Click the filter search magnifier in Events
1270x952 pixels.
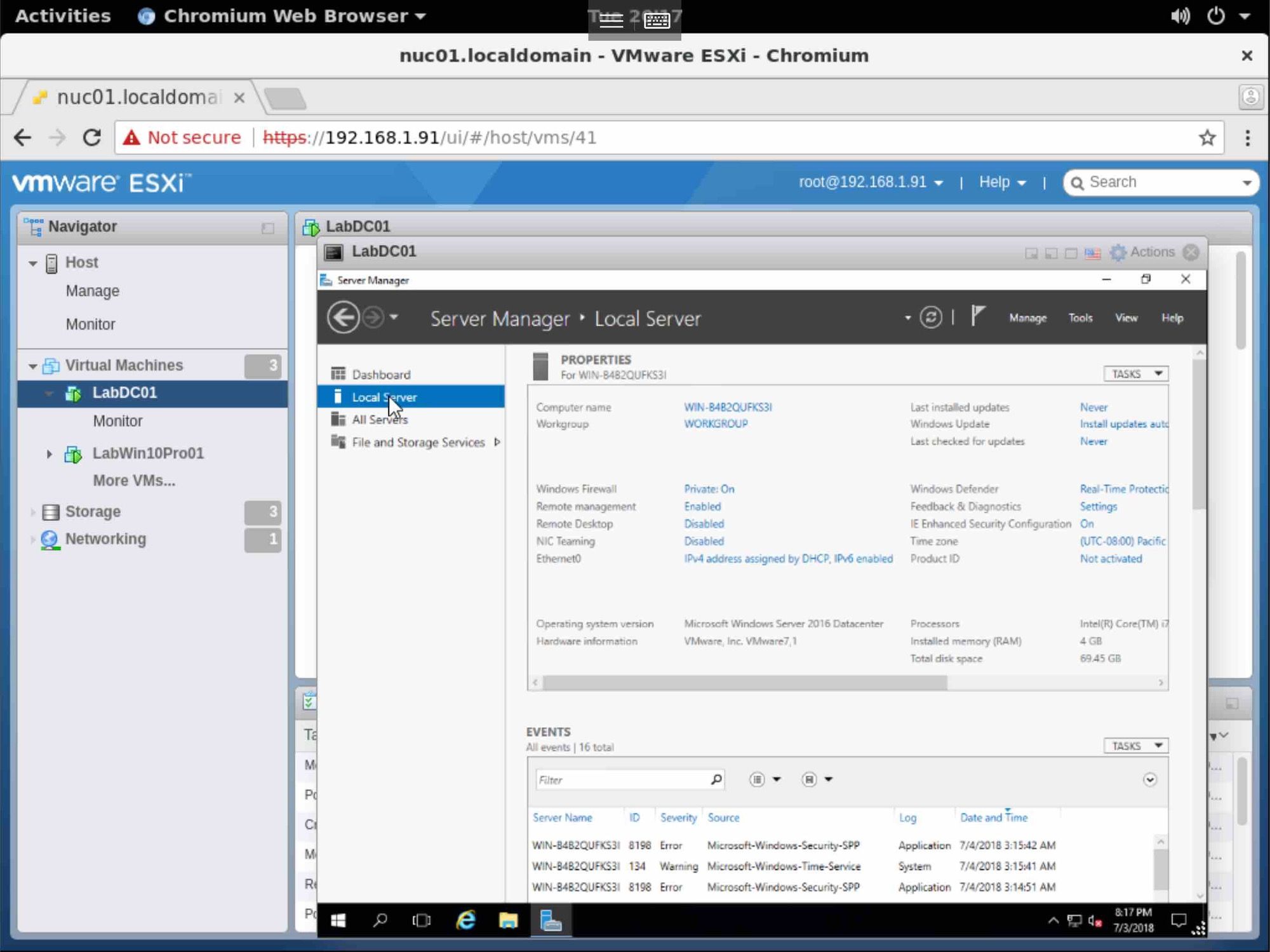(x=716, y=779)
